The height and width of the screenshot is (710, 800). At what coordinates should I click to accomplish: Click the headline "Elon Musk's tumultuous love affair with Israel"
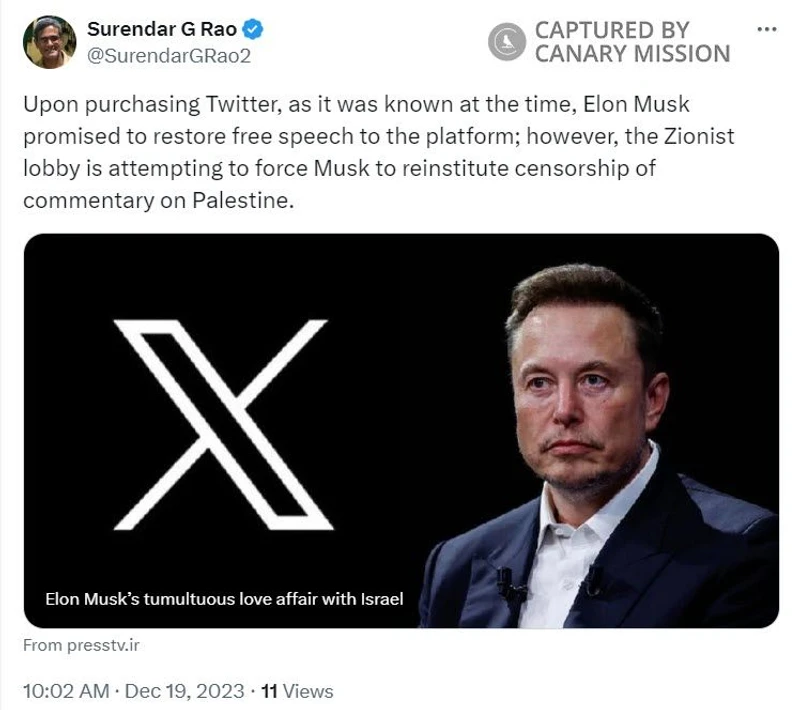224,599
